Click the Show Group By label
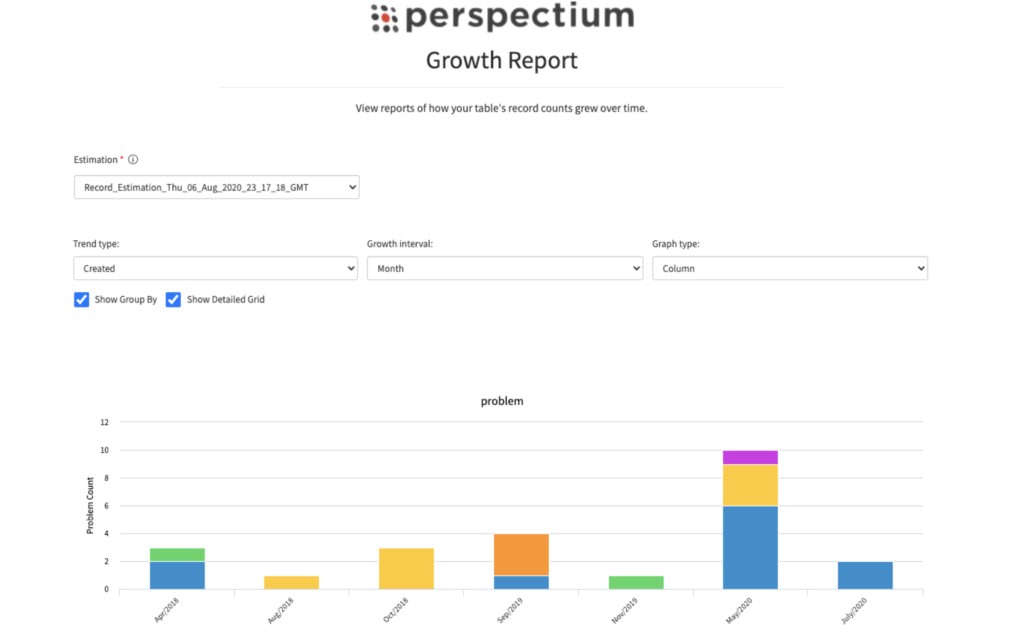 (x=125, y=299)
